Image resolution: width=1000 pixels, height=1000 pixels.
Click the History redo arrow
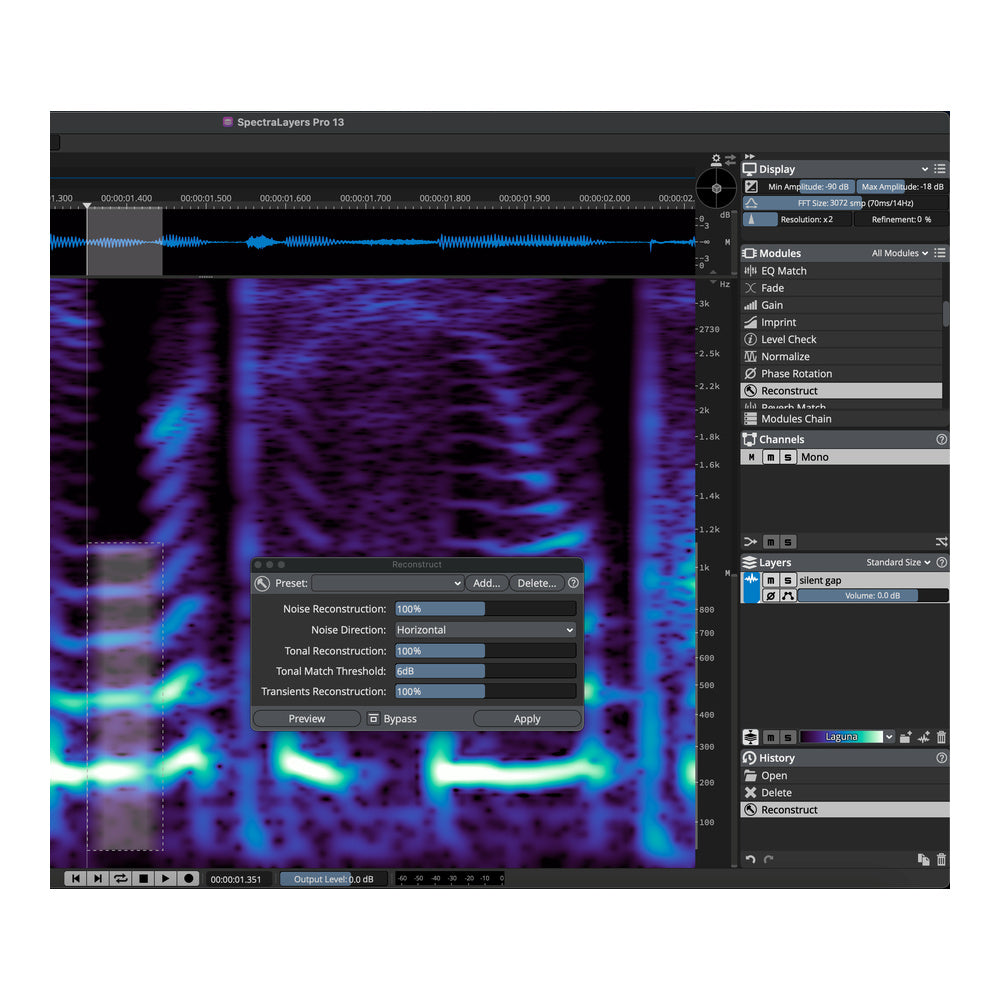pos(768,860)
